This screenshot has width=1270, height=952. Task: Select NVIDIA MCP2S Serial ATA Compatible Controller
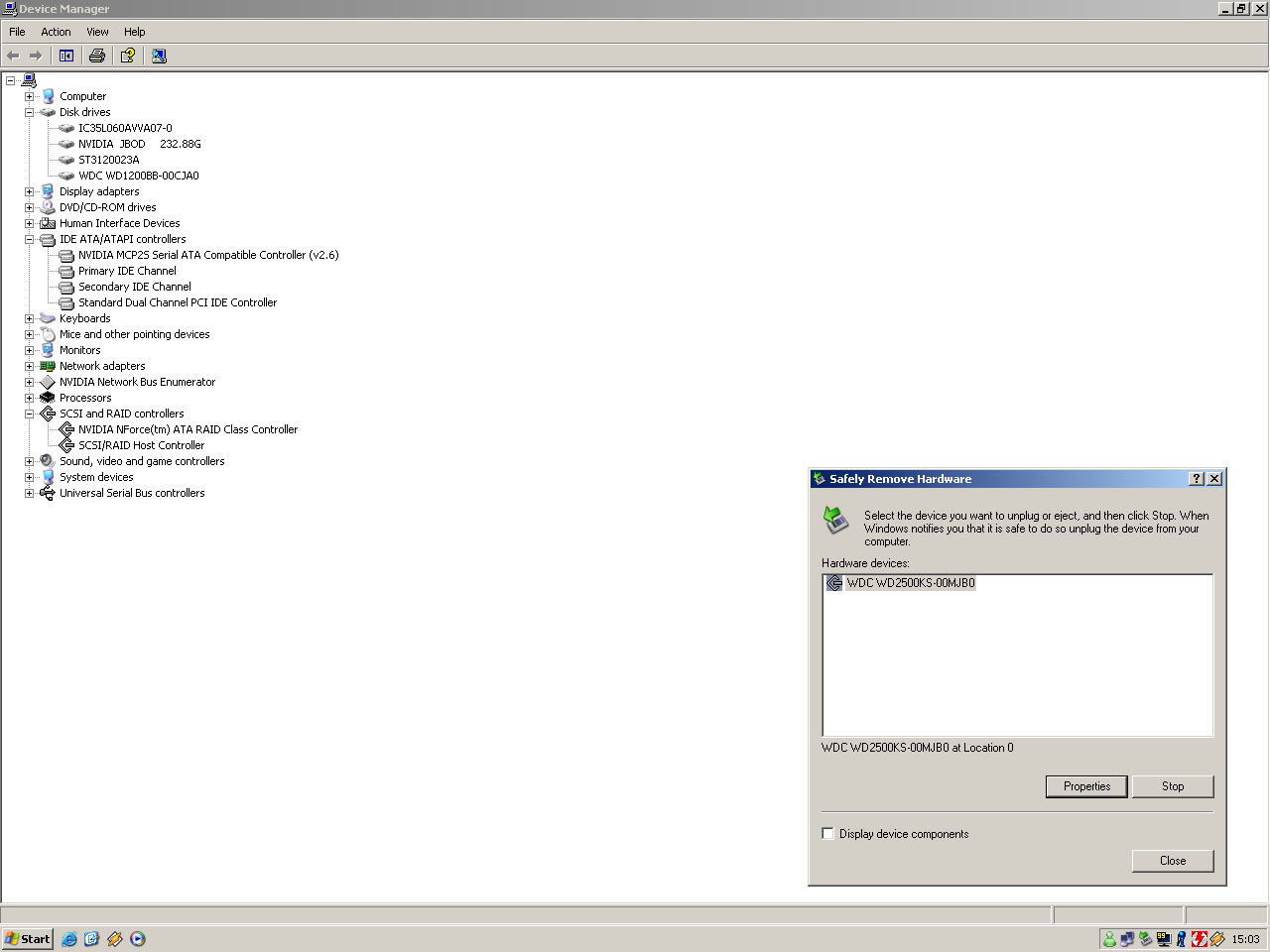pyautogui.click(x=208, y=255)
